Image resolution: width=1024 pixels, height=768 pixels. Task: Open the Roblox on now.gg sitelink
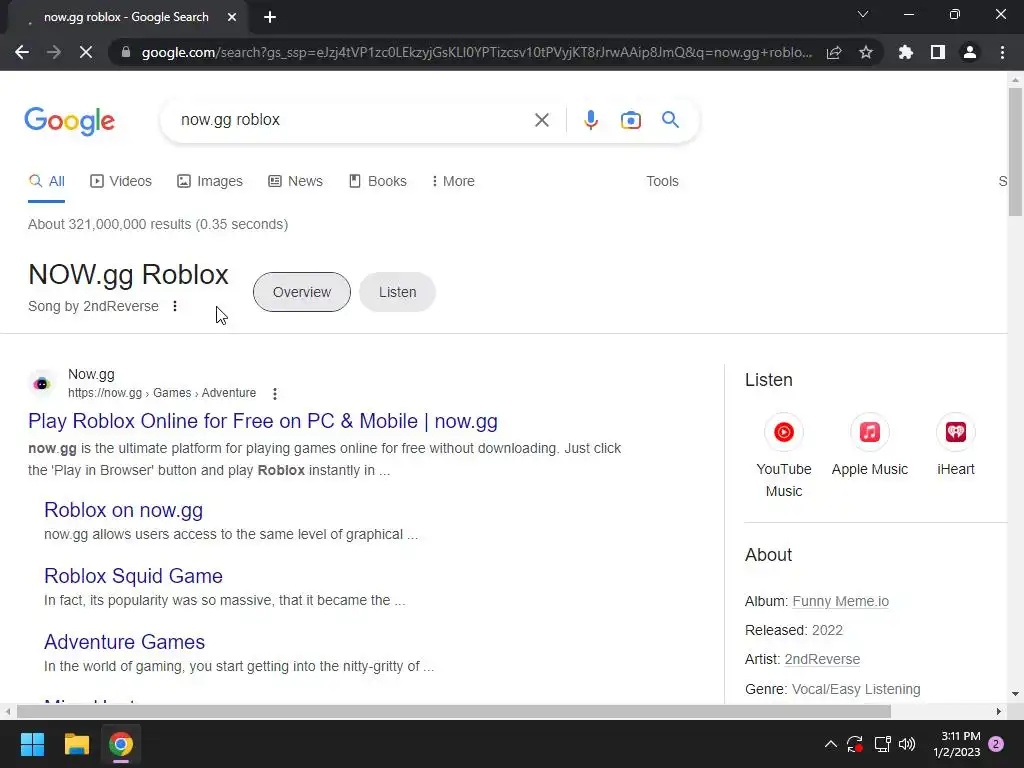(123, 510)
